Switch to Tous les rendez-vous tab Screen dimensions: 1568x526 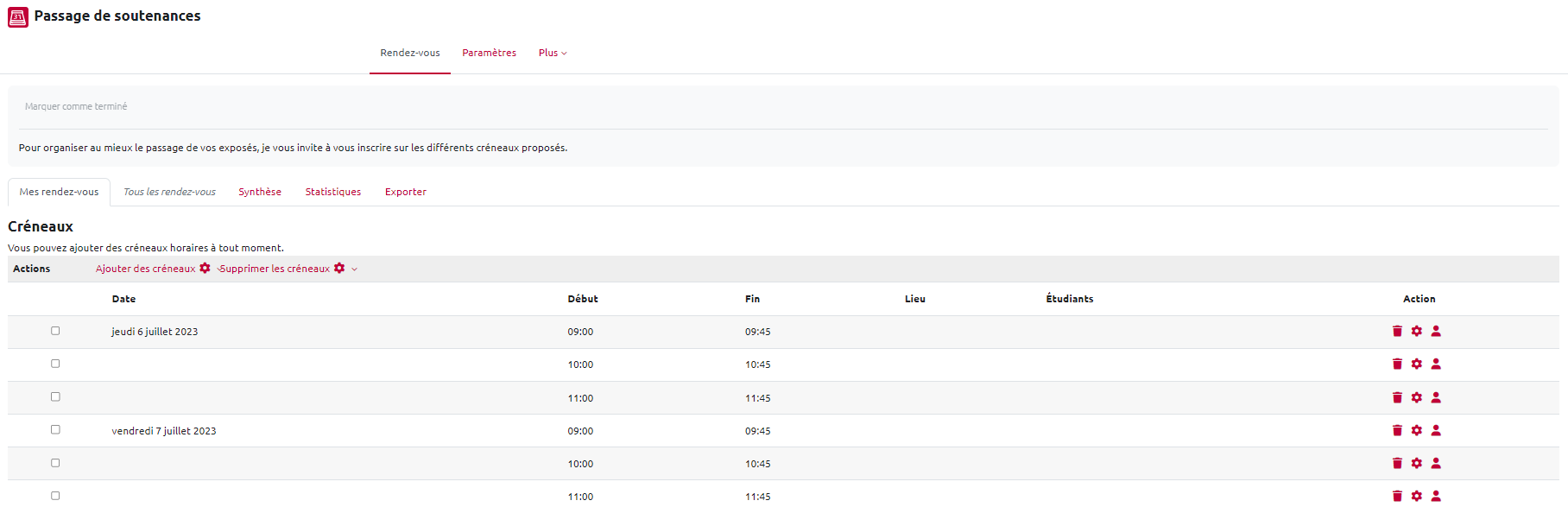coord(169,192)
